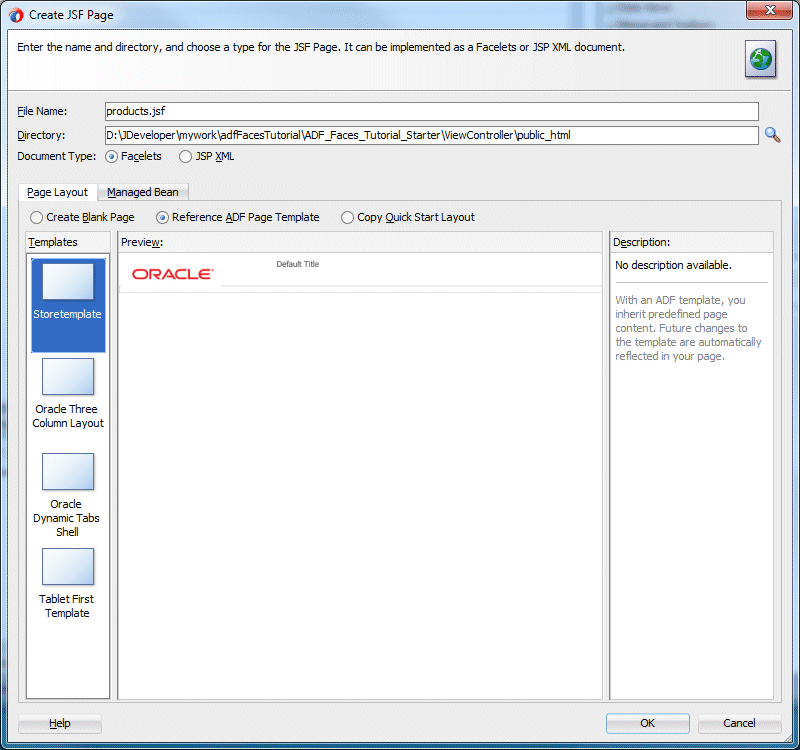Image resolution: width=800 pixels, height=750 pixels.
Task: Select Oracle Three Column Layout template
Action: click(x=68, y=393)
